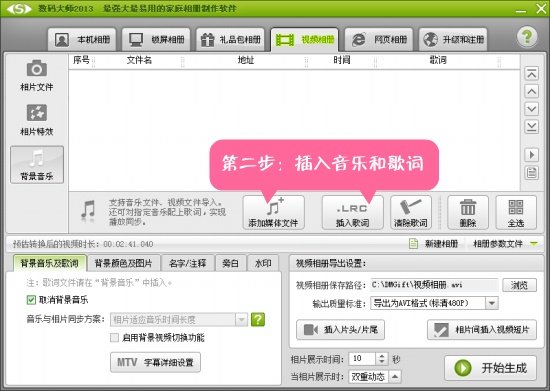
Task: Click the 视频相册保存路径 input field
Action: point(434,285)
